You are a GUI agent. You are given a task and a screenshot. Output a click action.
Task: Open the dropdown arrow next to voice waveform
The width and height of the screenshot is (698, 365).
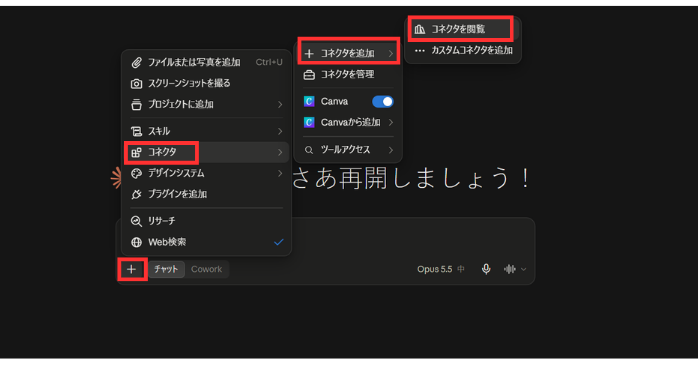(524, 269)
